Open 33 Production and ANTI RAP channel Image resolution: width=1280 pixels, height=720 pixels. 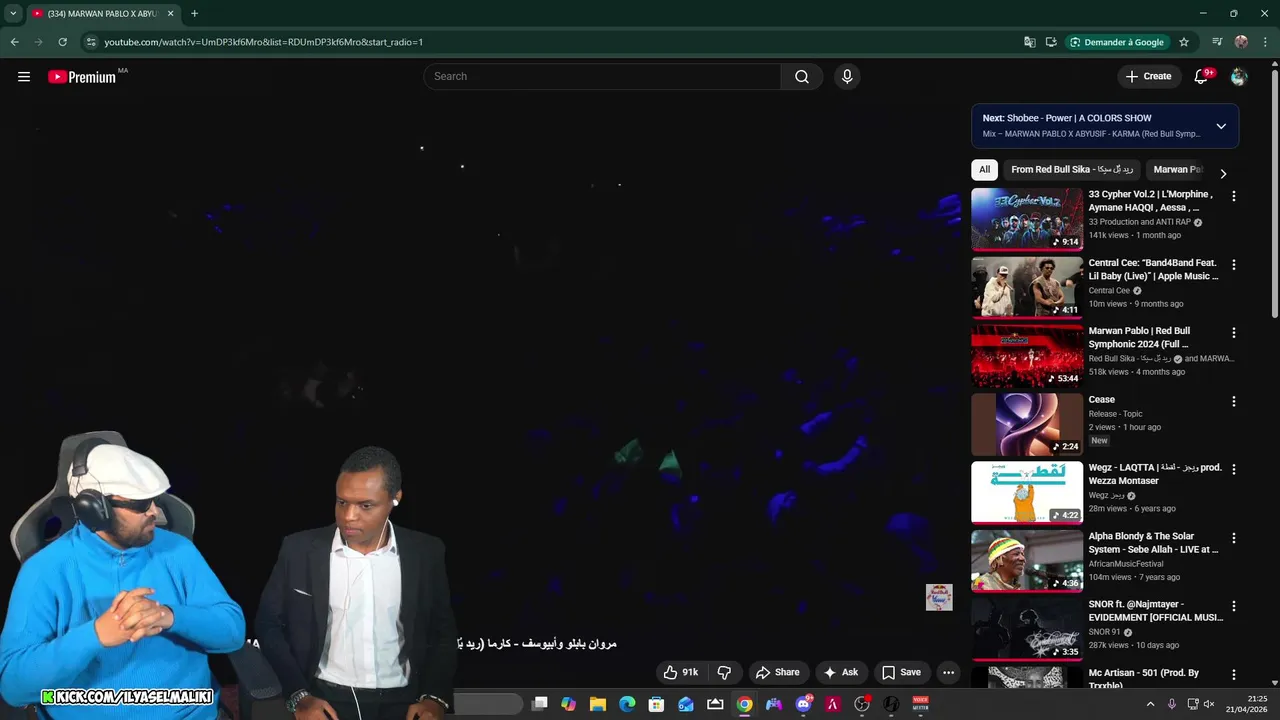coord(1139,222)
